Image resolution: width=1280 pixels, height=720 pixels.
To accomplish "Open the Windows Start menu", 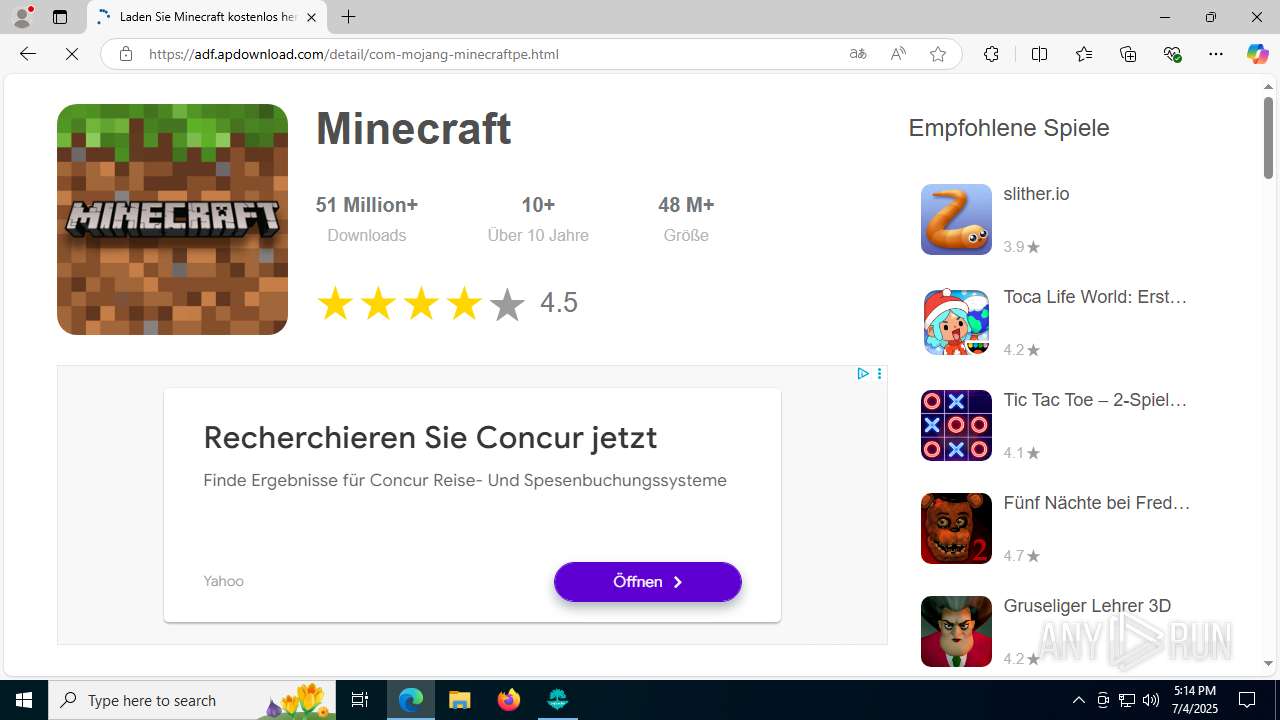I will (x=24, y=700).
